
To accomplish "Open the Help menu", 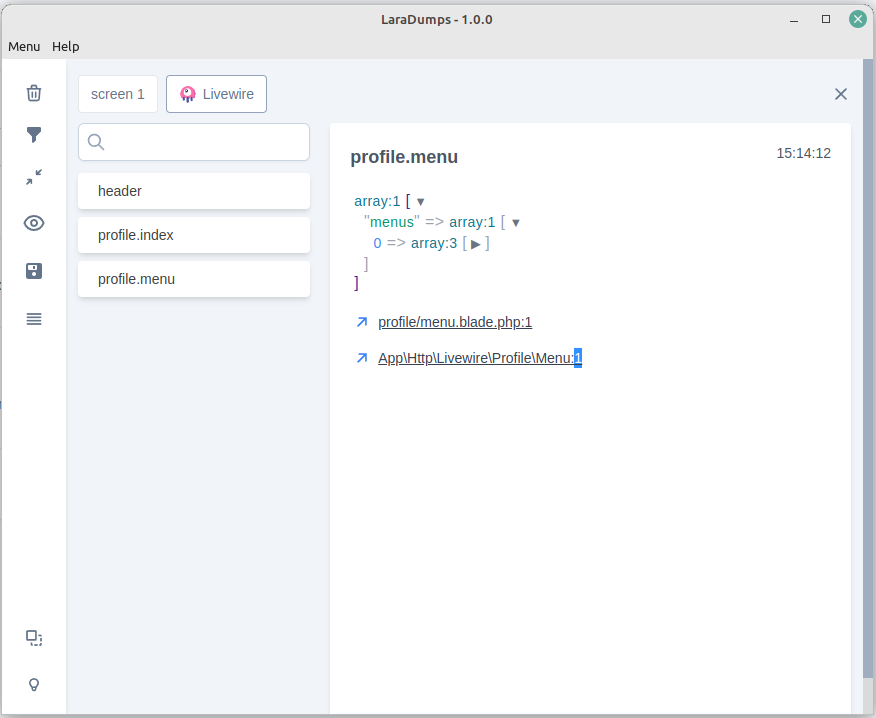I will [66, 46].
